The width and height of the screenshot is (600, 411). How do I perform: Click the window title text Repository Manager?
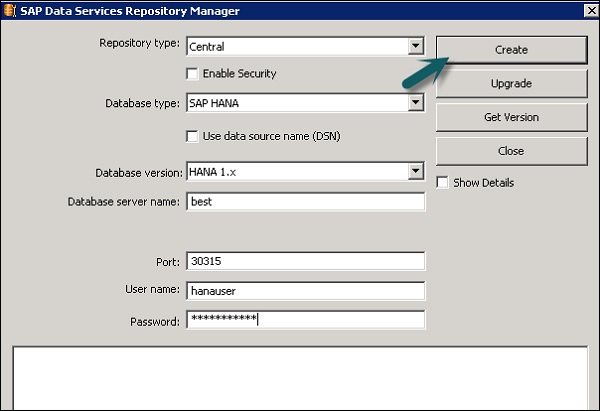[x=183, y=11]
